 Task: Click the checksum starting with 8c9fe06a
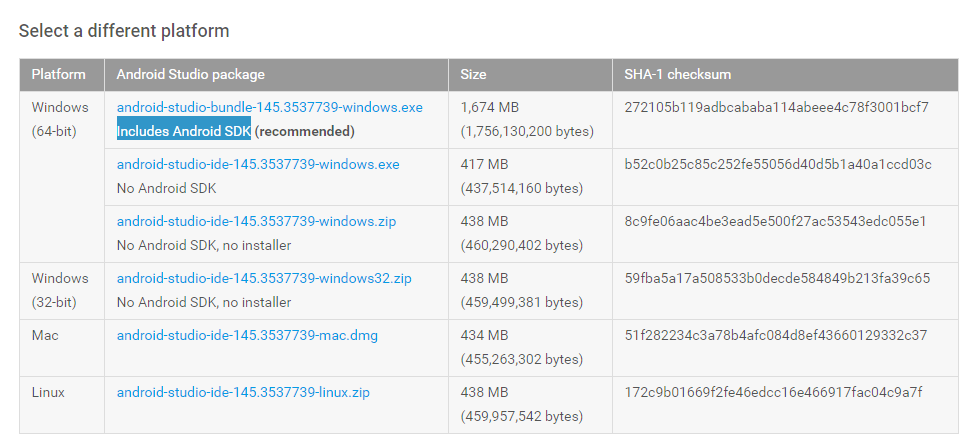[775, 221]
